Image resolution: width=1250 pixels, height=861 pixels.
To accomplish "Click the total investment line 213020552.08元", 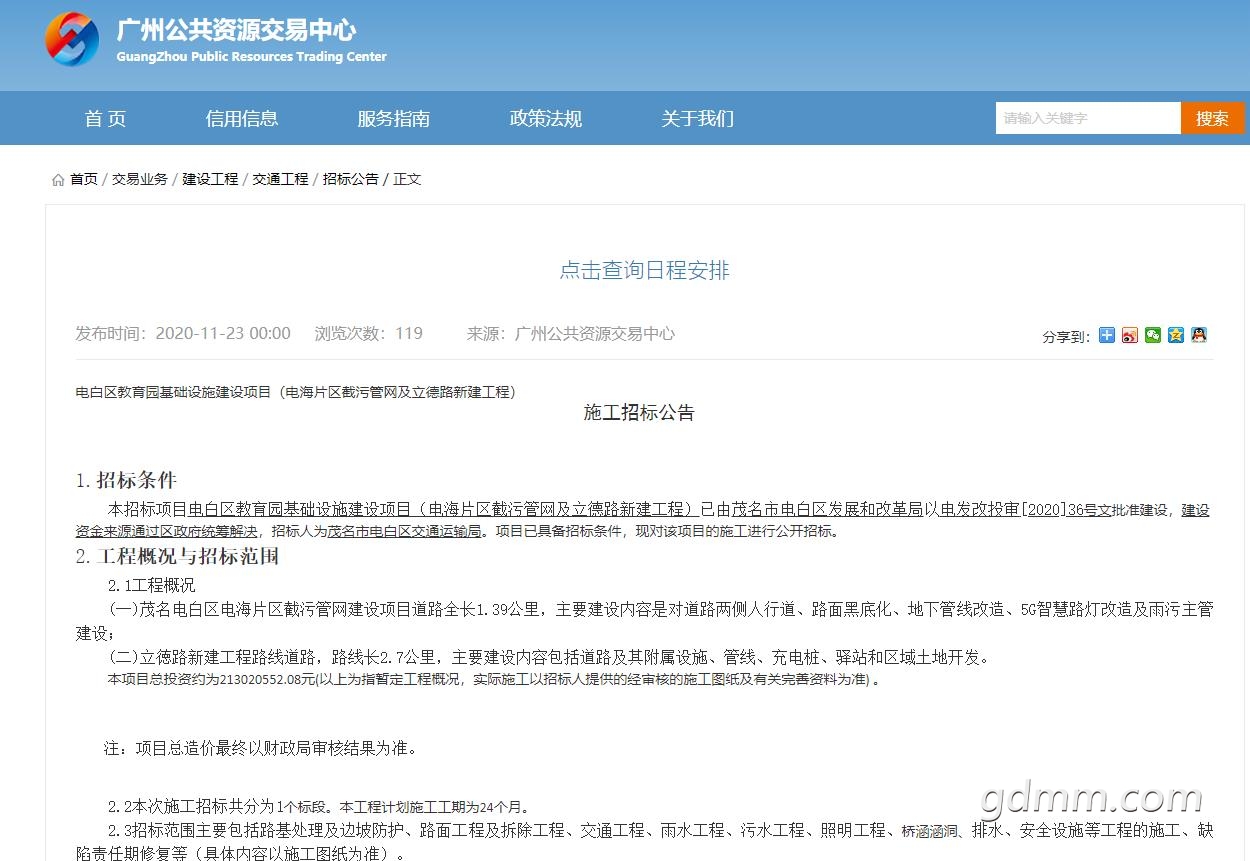I will click(x=494, y=680).
